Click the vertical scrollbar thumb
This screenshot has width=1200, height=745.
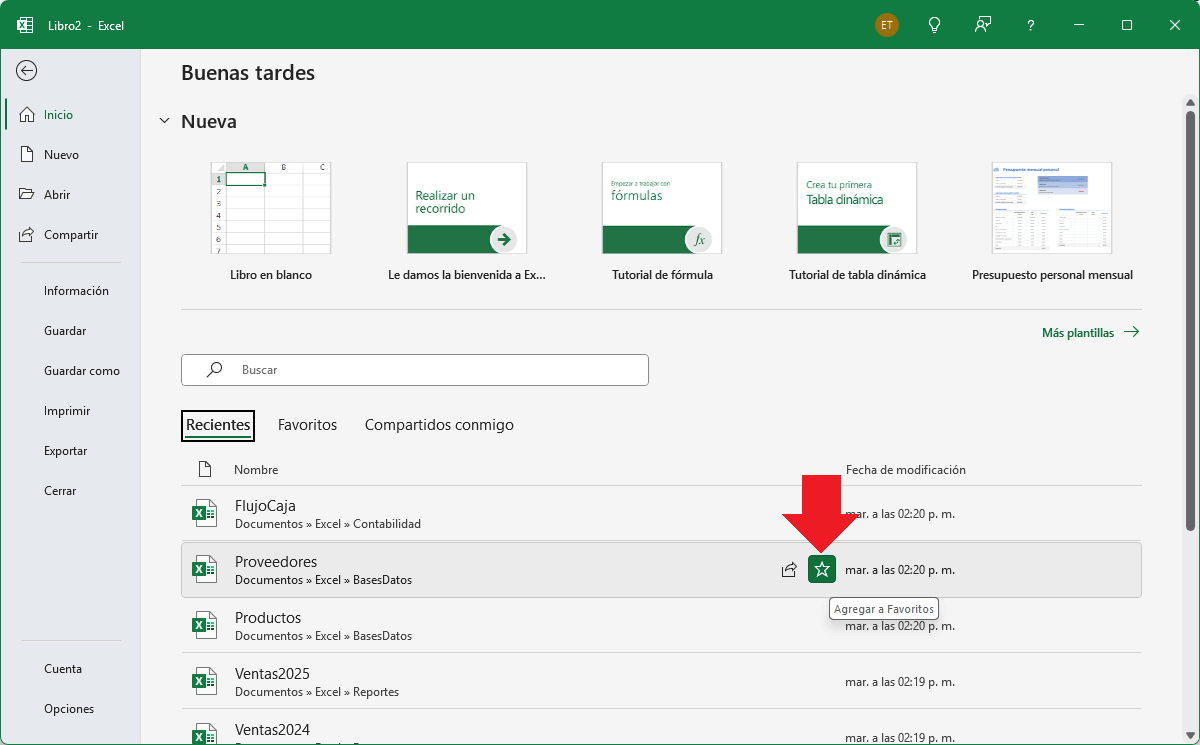click(x=1190, y=320)
